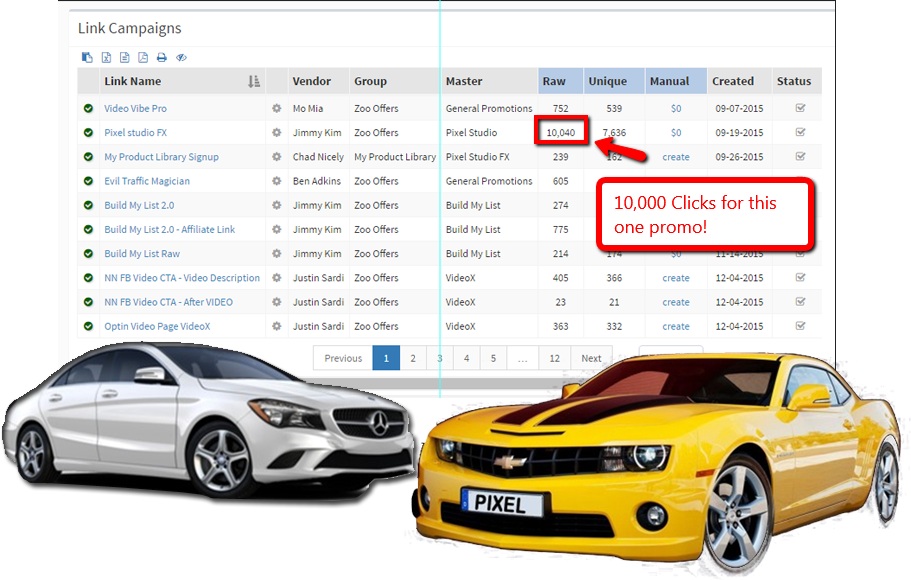Sort table by Raw column header
Image resolution: width=911 pixels, height=580 pixels.
(561, 81)
